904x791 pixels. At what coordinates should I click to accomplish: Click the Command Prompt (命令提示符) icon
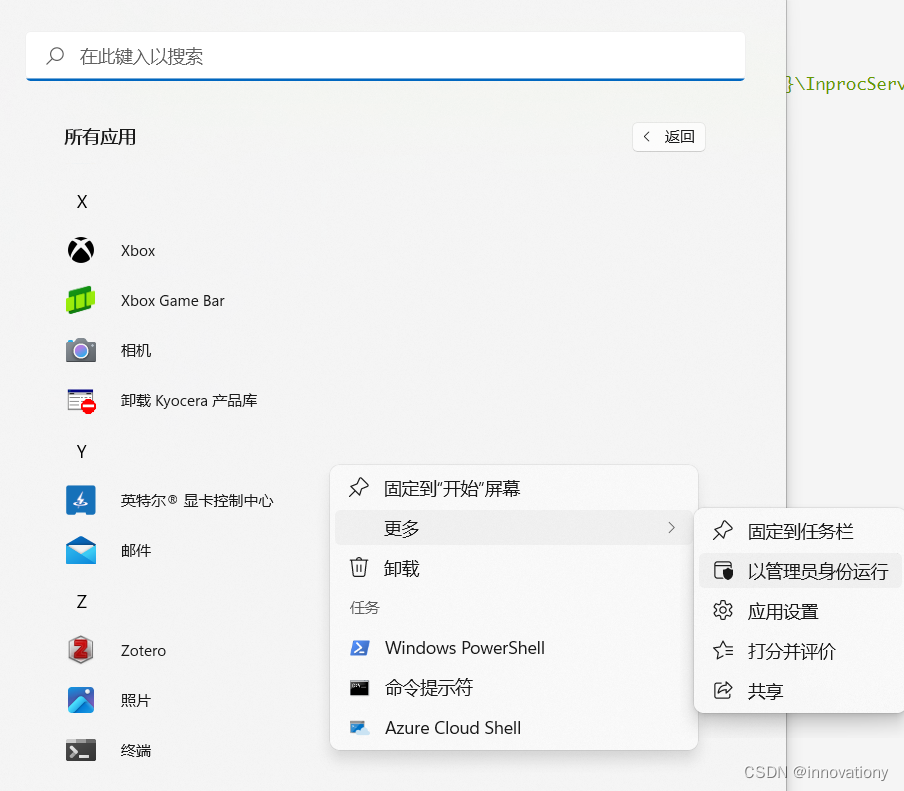point(359,688)
